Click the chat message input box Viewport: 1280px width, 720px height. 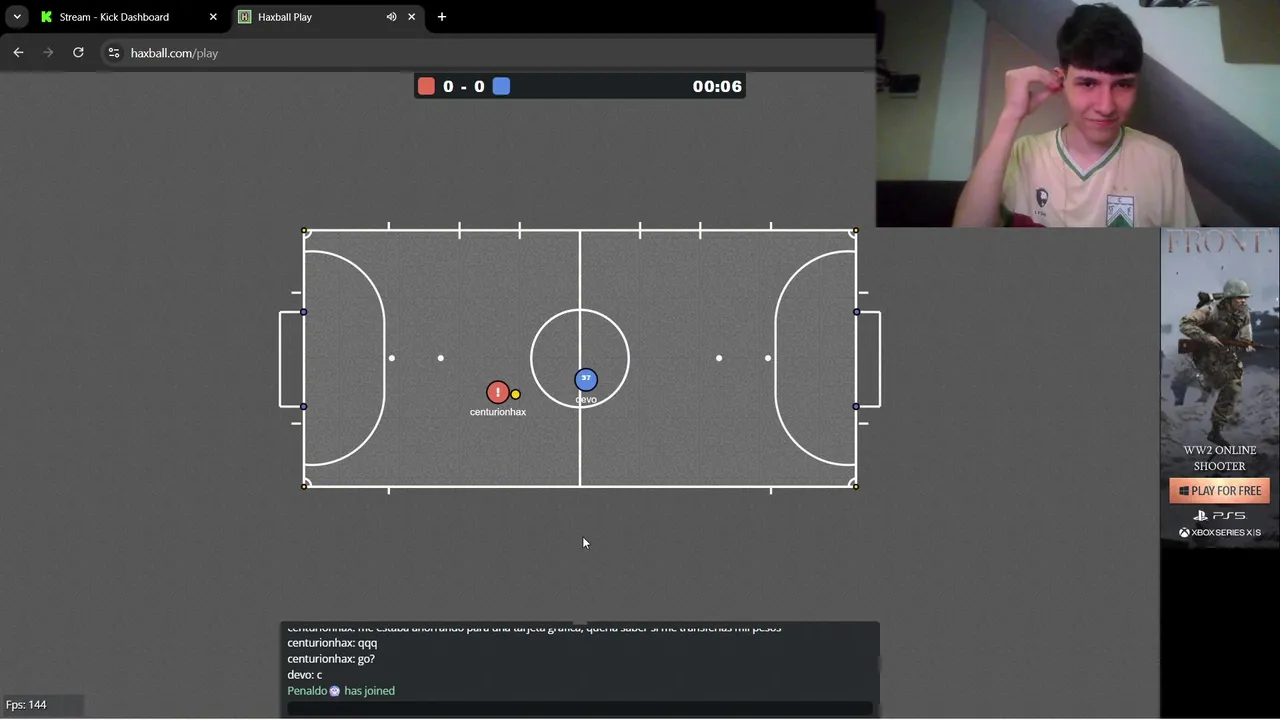click(580, 708)
